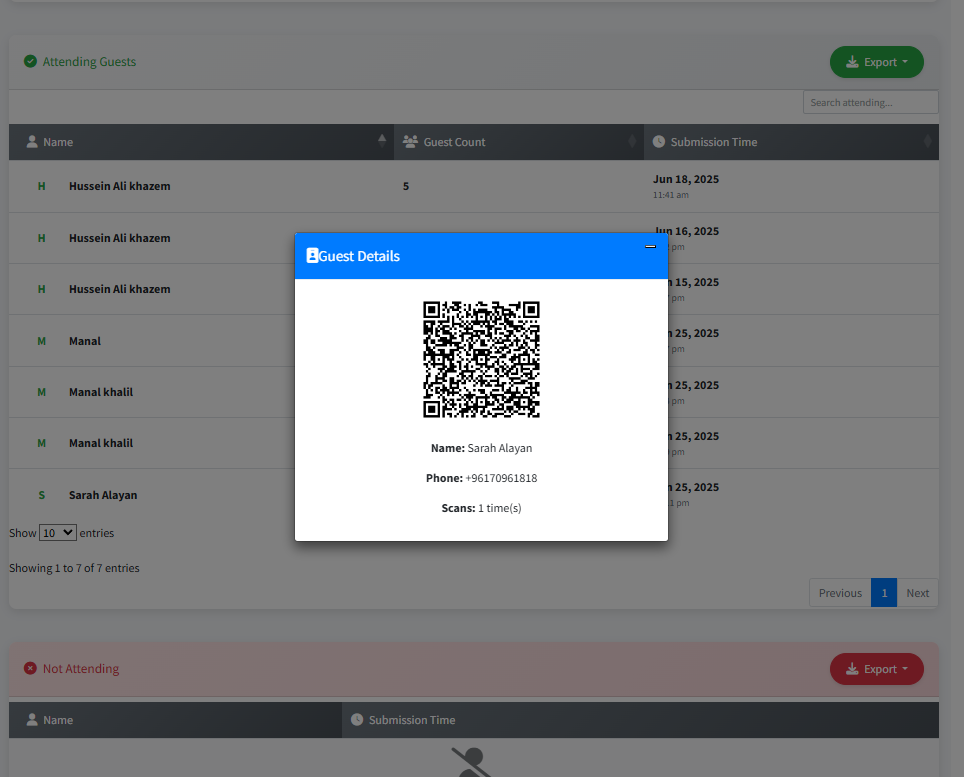Click the download icon on the red Export button
This screenshot has width=964, height=777.
[854, 668]
